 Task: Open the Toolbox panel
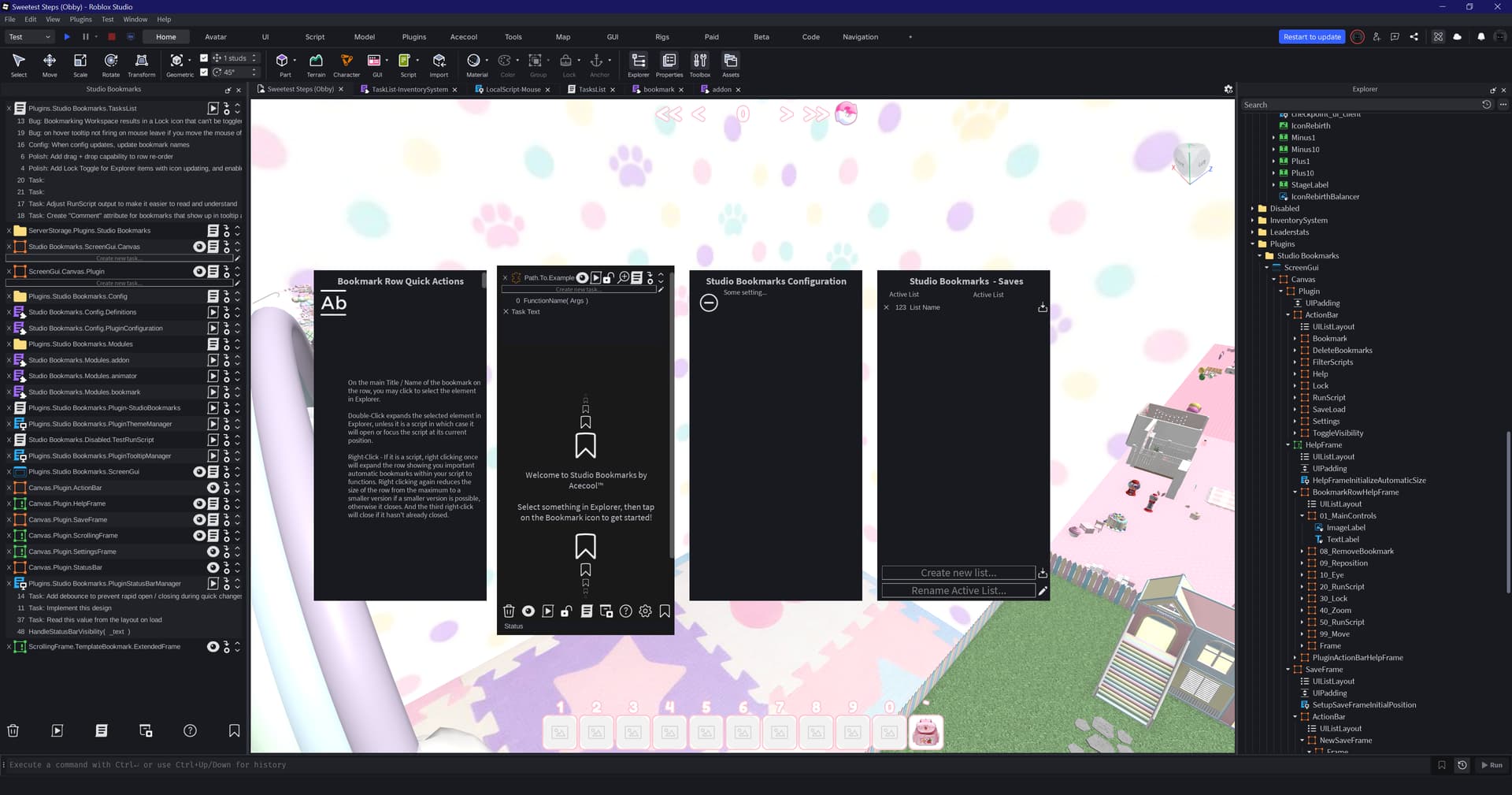click(x=700, y=65)
